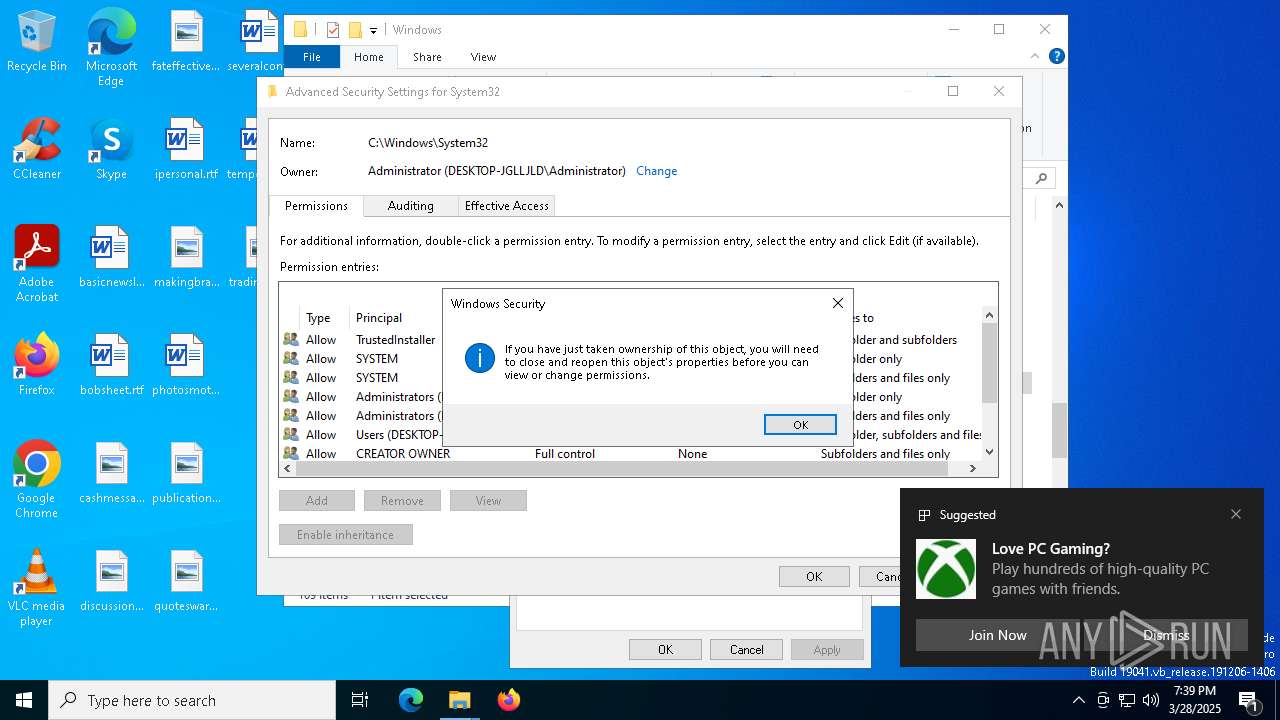The height and width of the screenshot is (720, 1280).
Task: Show hidden system tray icons
Action: (x=1078, y=700)
